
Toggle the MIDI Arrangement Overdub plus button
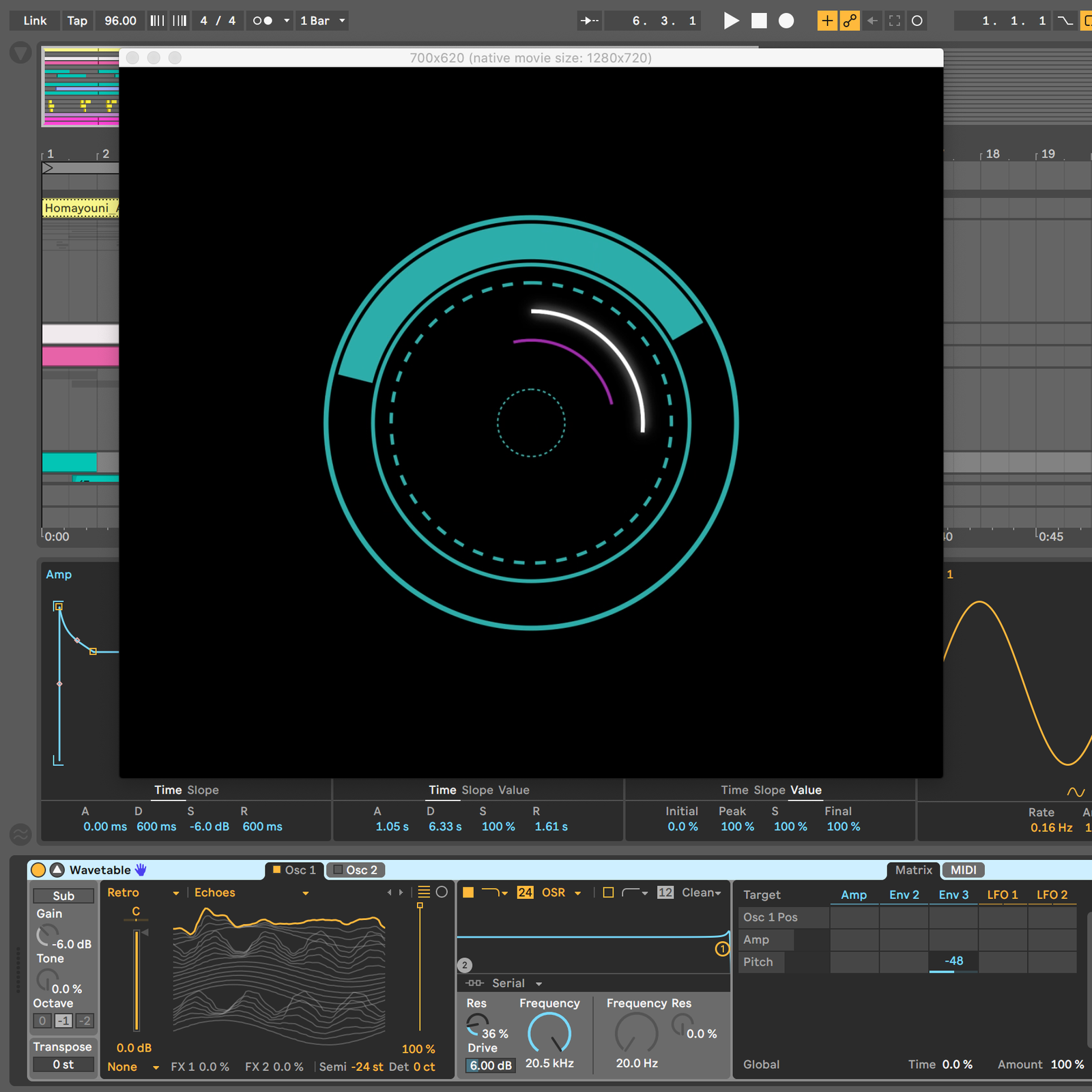pos(827,20)
